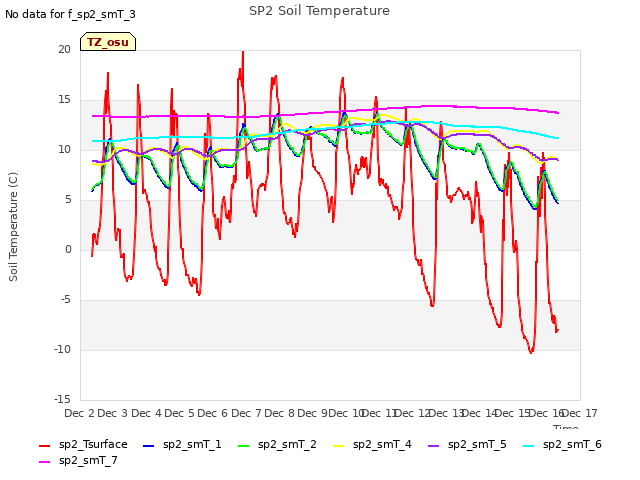Select the sp2_smT_6 legend entry
Image resolution: width=640 pixels, height=480 pixels.
click(562, 444)
